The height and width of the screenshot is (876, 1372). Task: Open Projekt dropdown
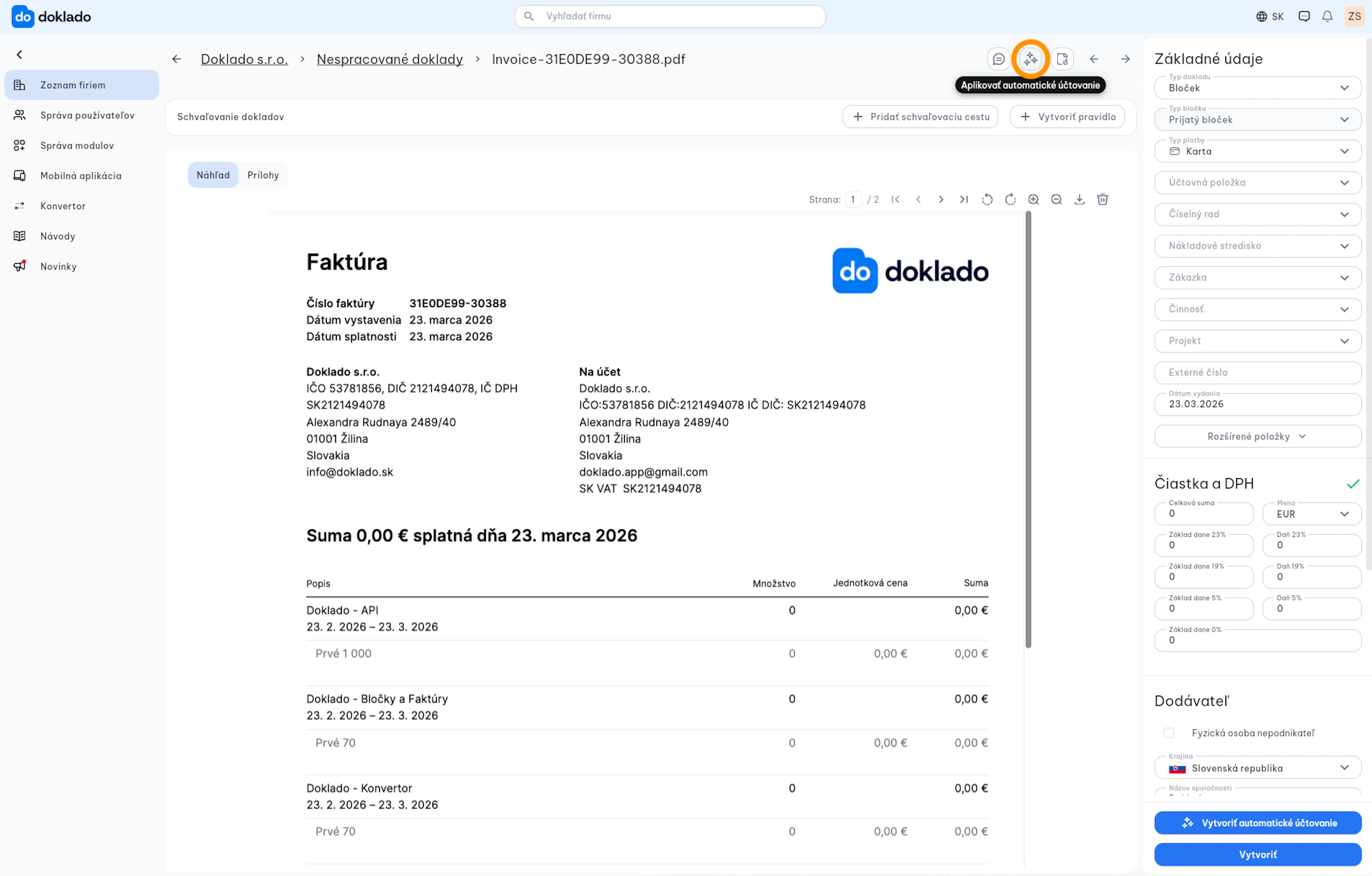(x=1257, y=341)
